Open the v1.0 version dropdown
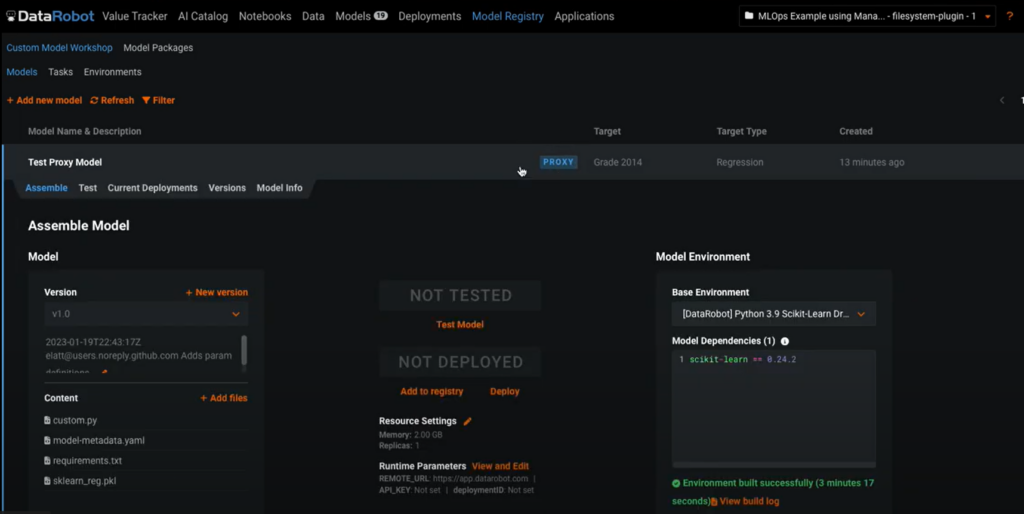Viewport: 1024px width, 514px height. coord(146,314)
